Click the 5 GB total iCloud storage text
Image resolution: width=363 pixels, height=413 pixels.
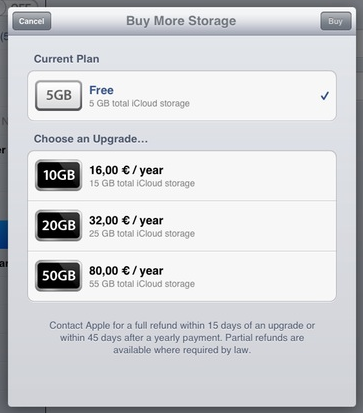139,103
